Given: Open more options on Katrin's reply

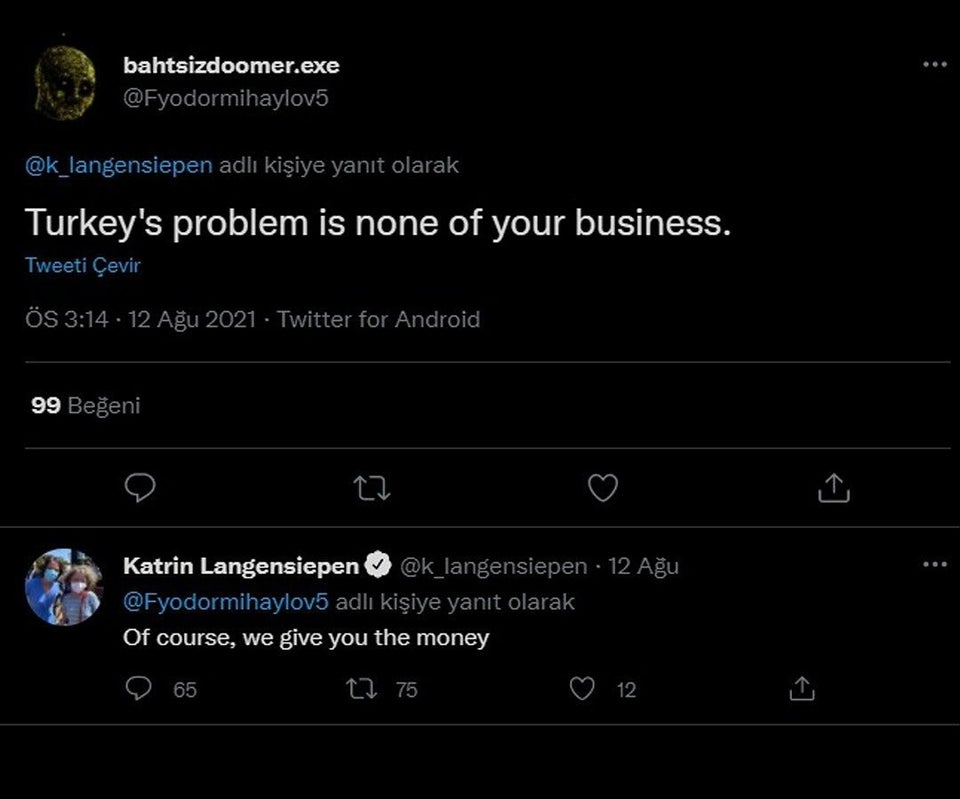Looking at the screenshot, I should (x=933, y=565).
